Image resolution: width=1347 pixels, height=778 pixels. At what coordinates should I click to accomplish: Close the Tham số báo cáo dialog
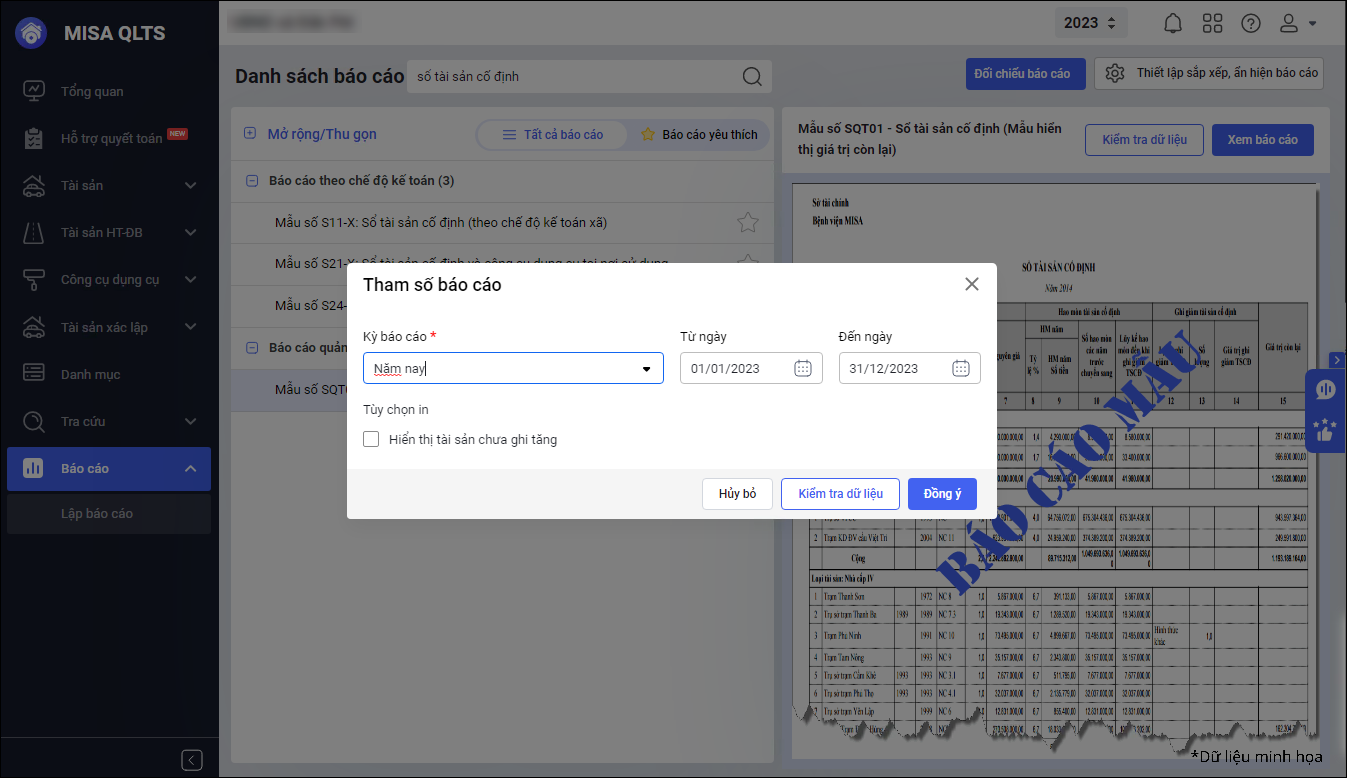pyautogui.click(x=972, y=285)
